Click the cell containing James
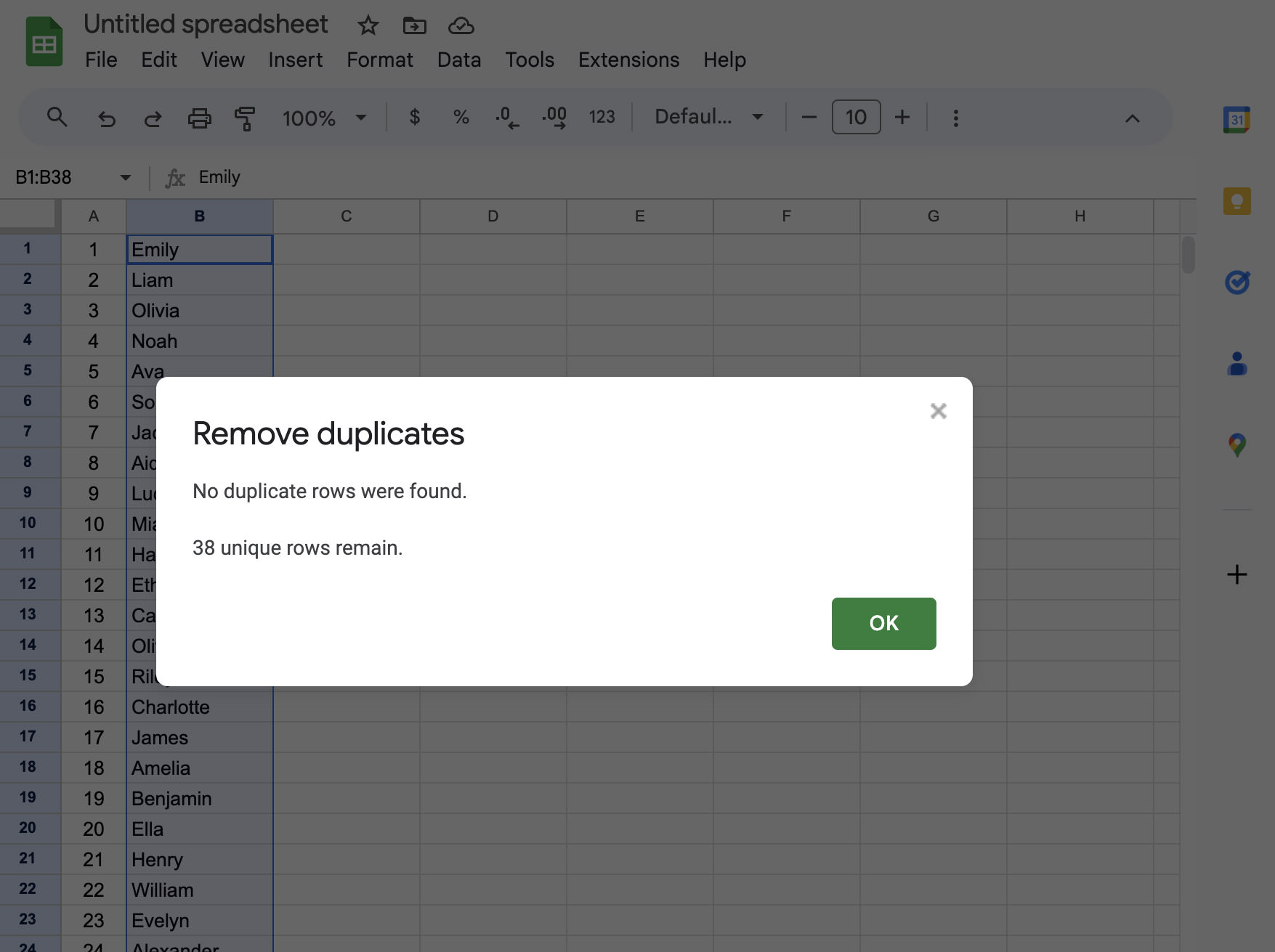The image size is (1275, 952). pos(200,737)
